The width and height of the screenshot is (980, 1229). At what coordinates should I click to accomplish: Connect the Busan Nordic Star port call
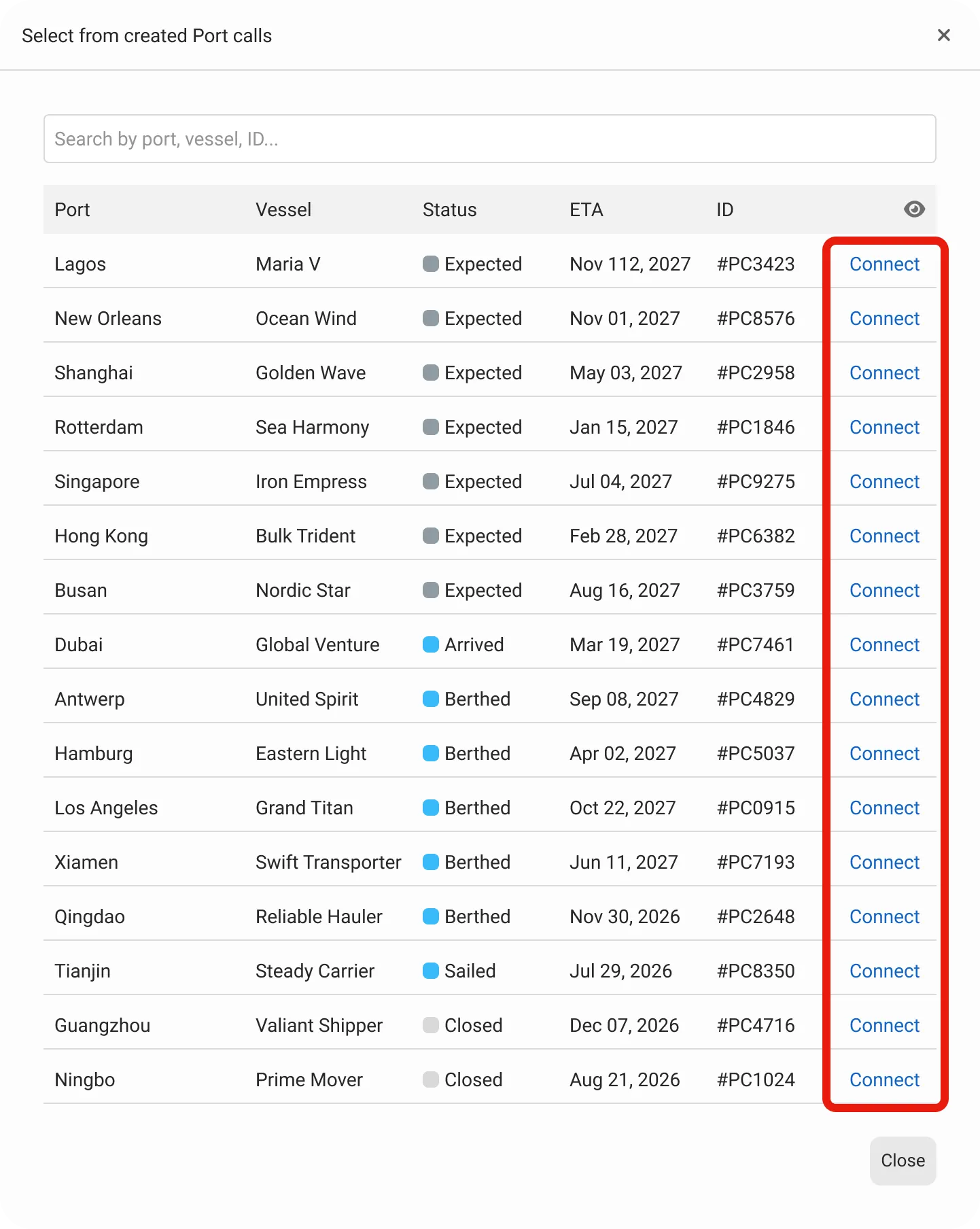(x=884, y=590)
